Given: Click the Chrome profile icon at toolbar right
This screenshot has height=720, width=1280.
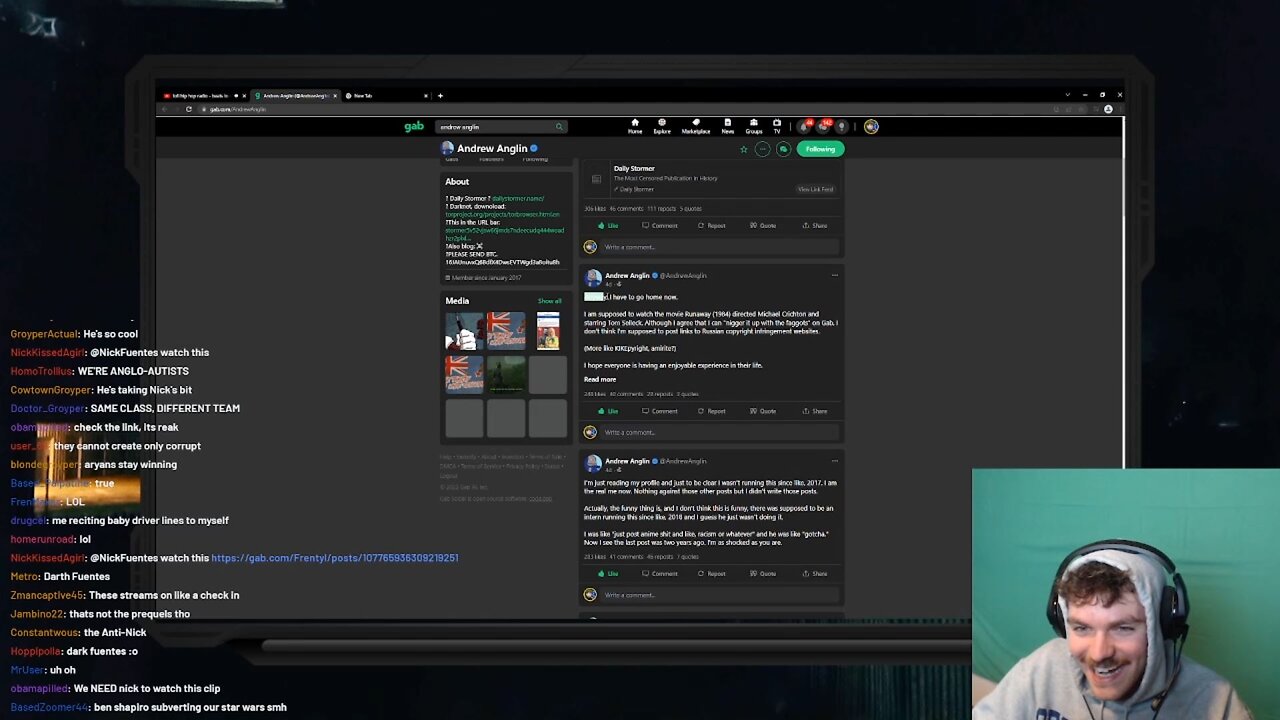Looking at the screenshot, I should point(1108,109).
